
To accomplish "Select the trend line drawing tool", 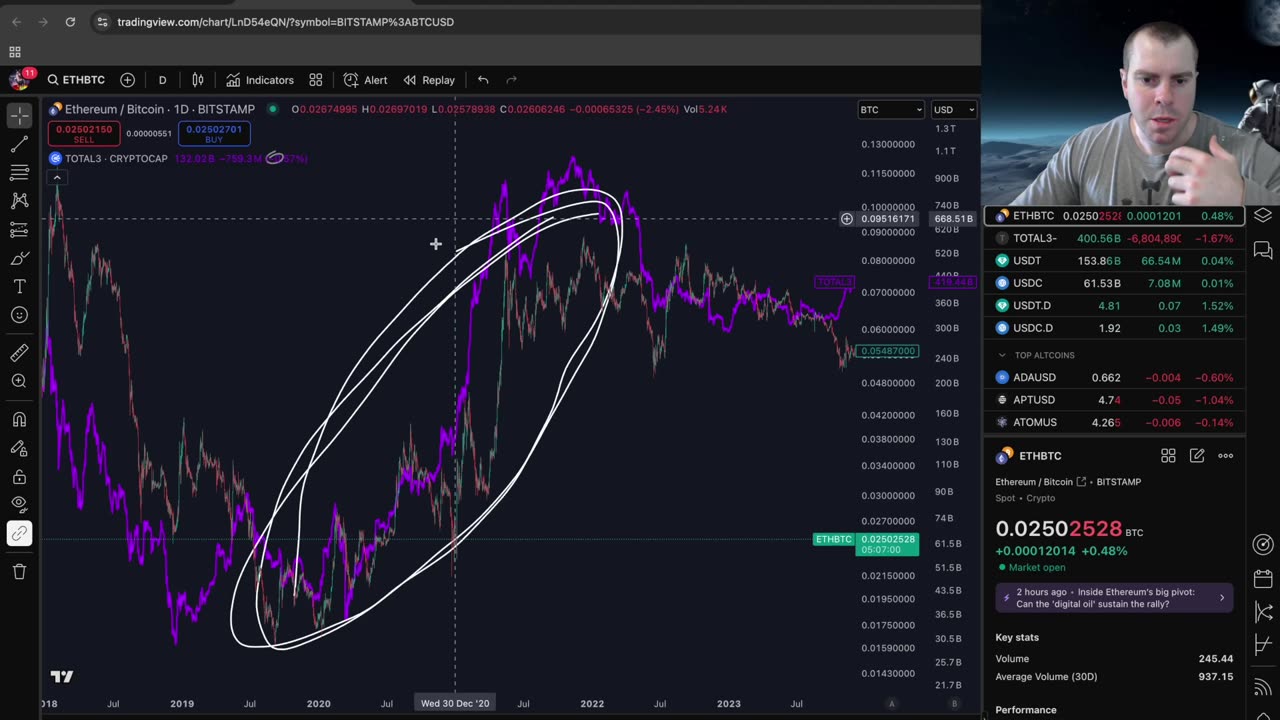I will [19, 145].
